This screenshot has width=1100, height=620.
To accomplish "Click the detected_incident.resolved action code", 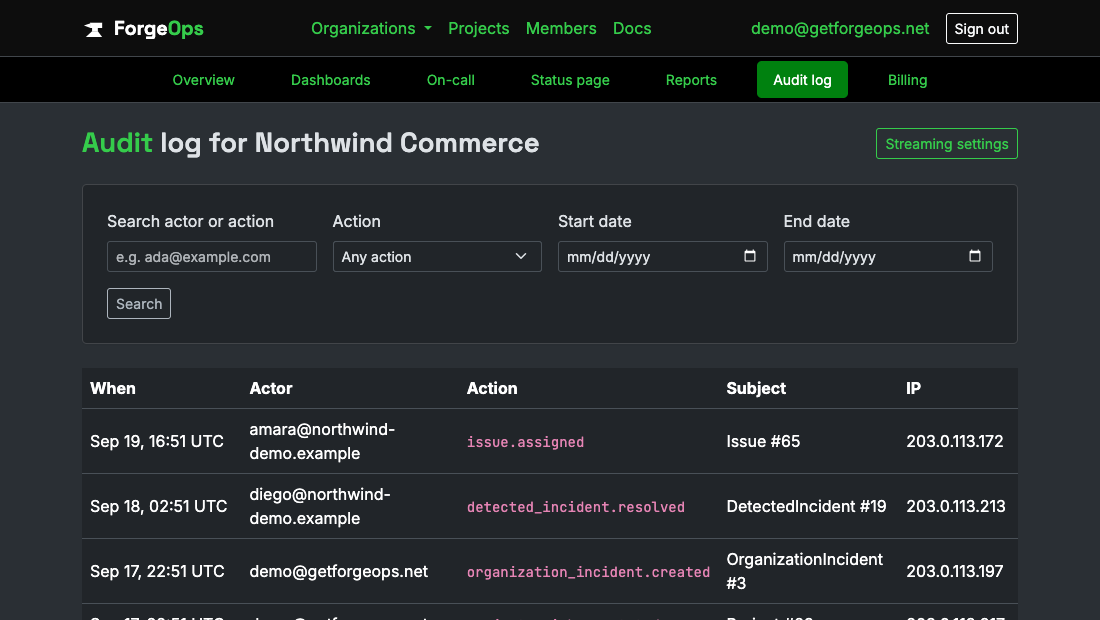I will tap(576, 507).
